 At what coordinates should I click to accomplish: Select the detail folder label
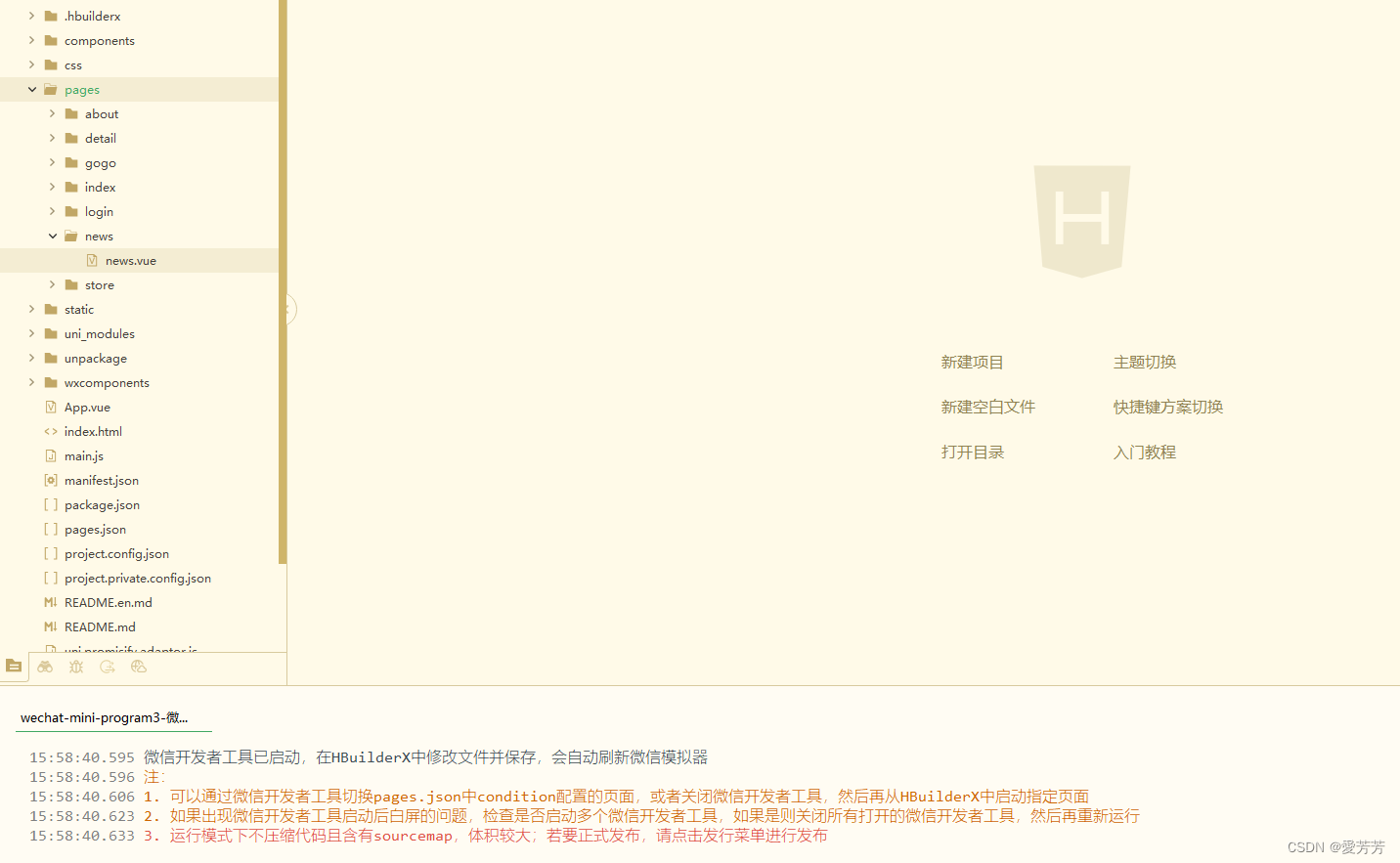pos(101,138)
